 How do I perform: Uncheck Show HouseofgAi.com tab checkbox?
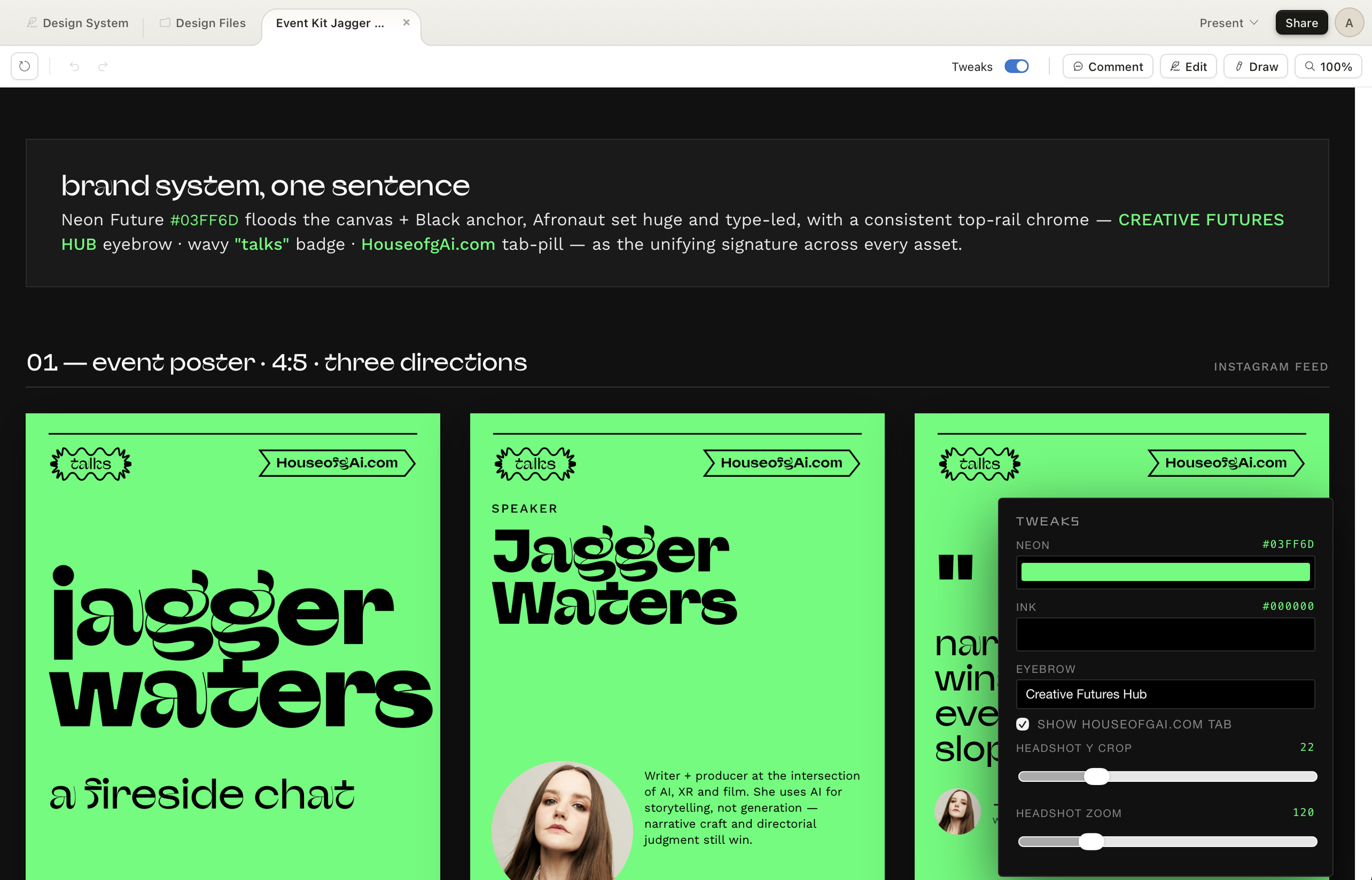(1022, 724)
